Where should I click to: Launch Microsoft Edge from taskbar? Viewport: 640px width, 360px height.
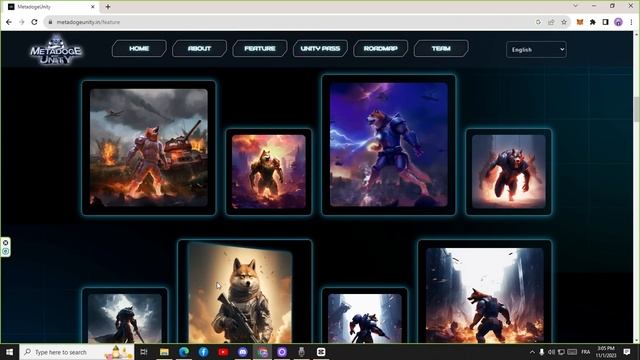click(184, 352)
